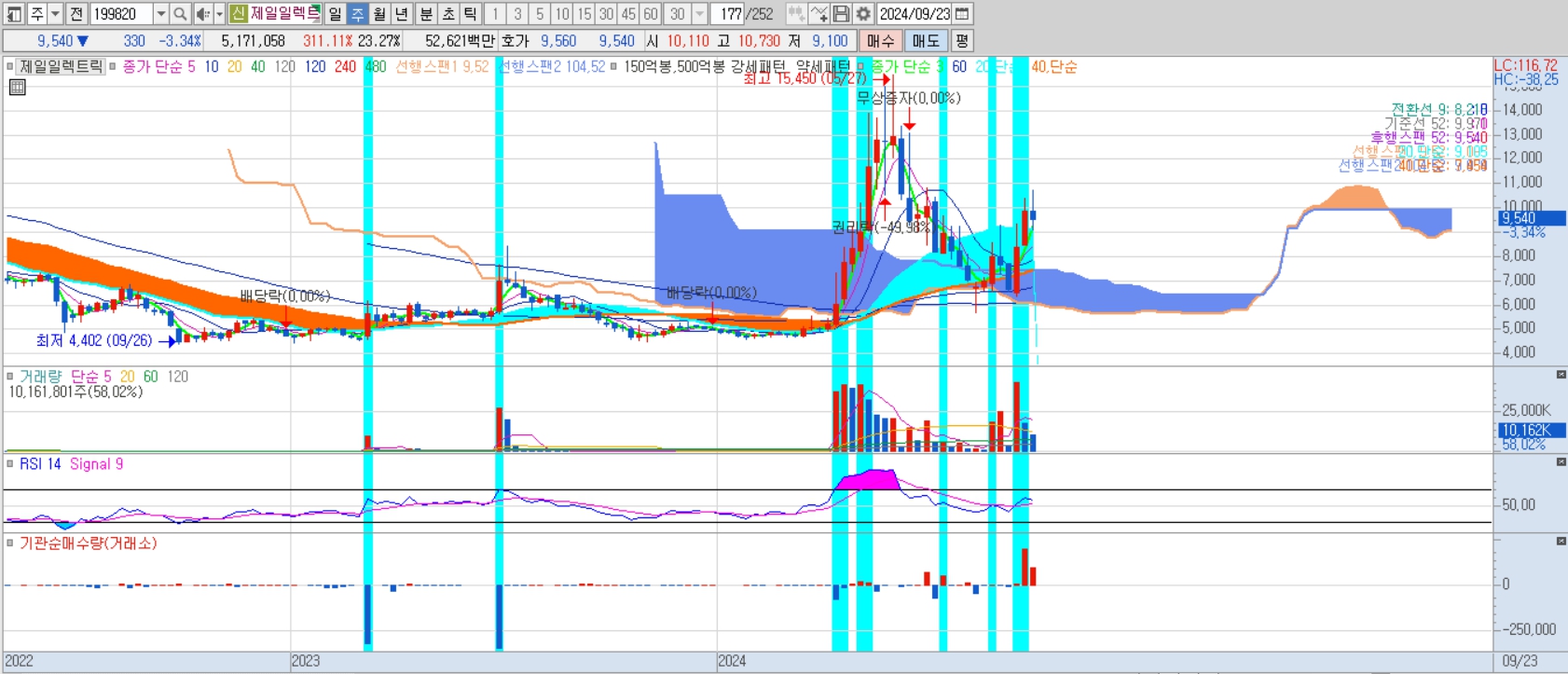
Task: Toggle the 제일일렉트릭 price legend square
Action: [10, 67]
